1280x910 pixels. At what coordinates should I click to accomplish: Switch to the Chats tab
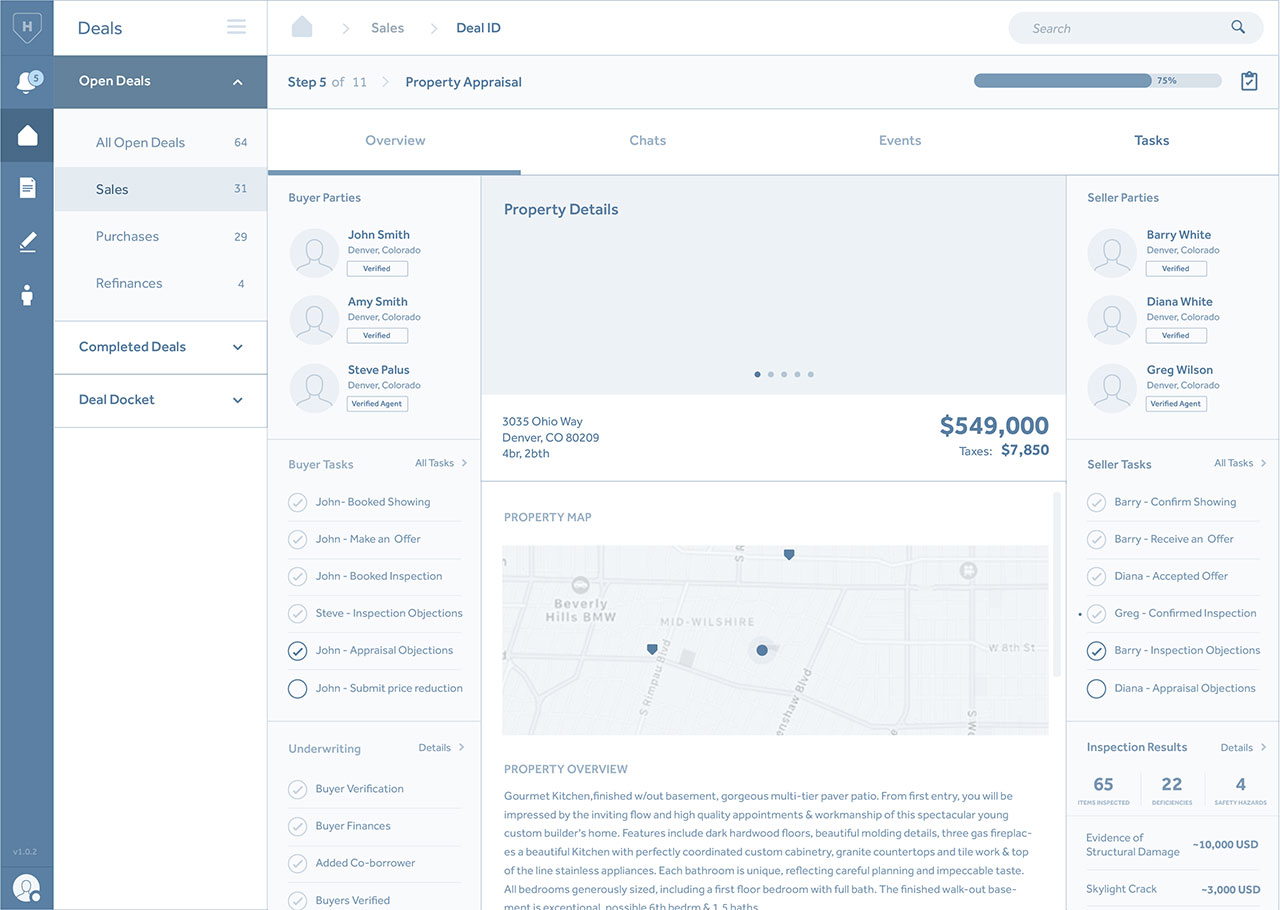(647, 141)
